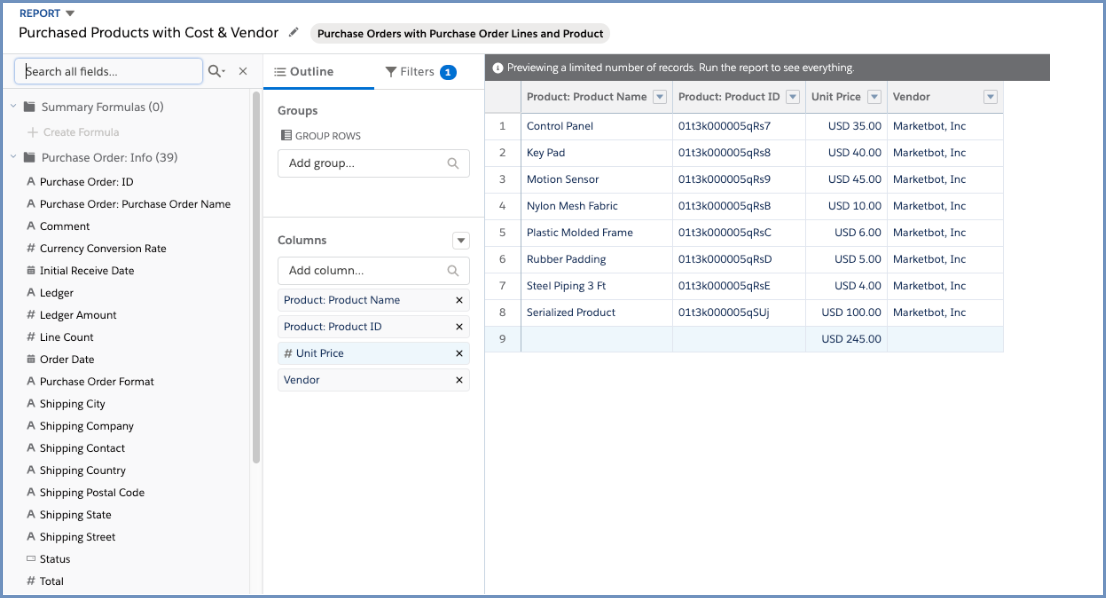
Task: Select Order Date field
Action: point(67,360)
